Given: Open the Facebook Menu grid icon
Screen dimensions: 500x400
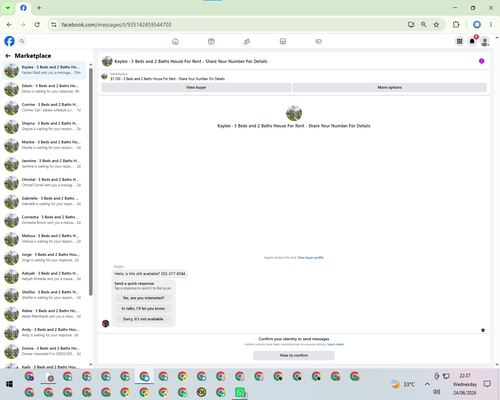Looking at the screenshot, I should pos(459,41).
